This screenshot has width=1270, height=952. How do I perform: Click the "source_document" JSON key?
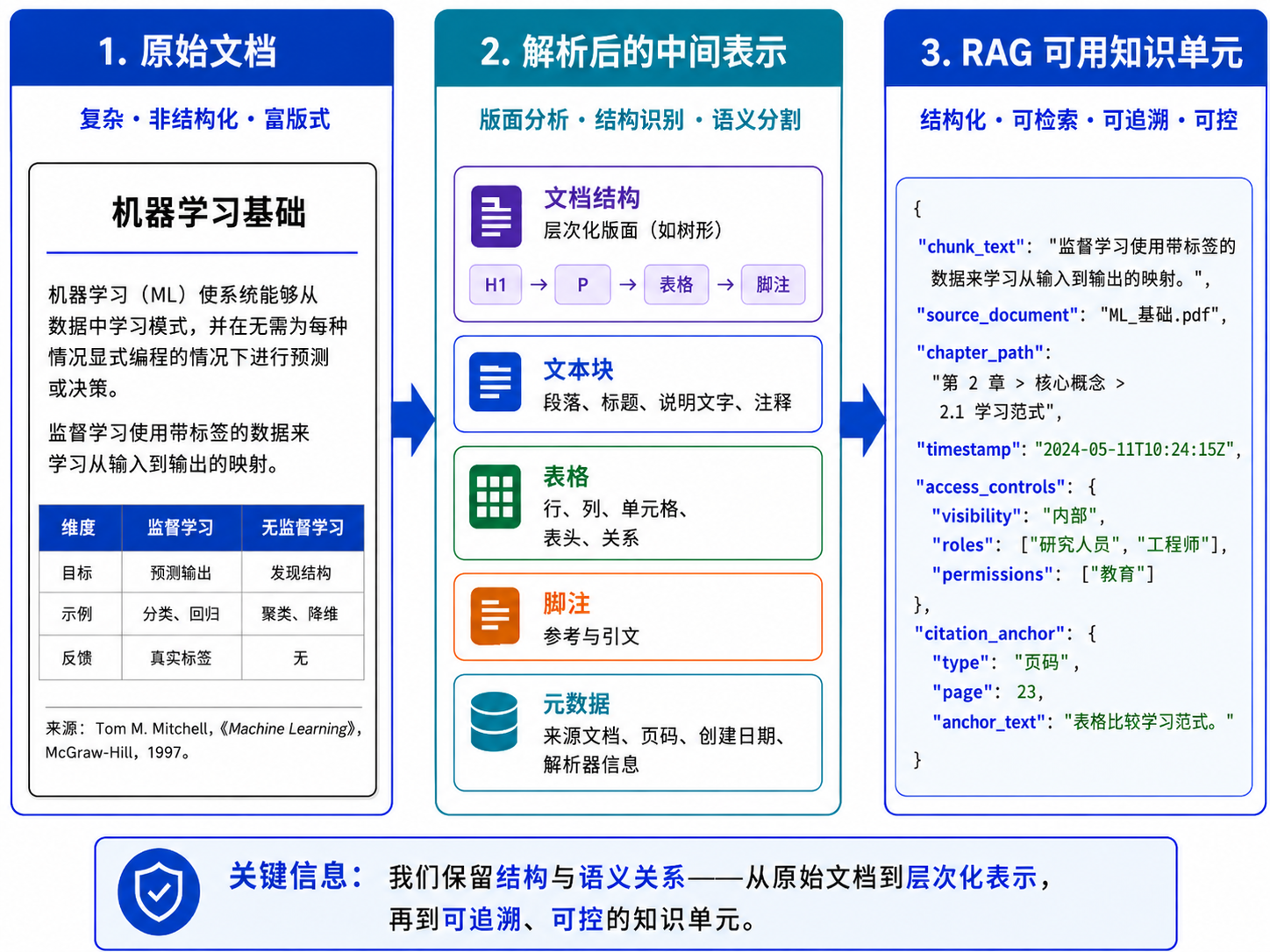997,315
